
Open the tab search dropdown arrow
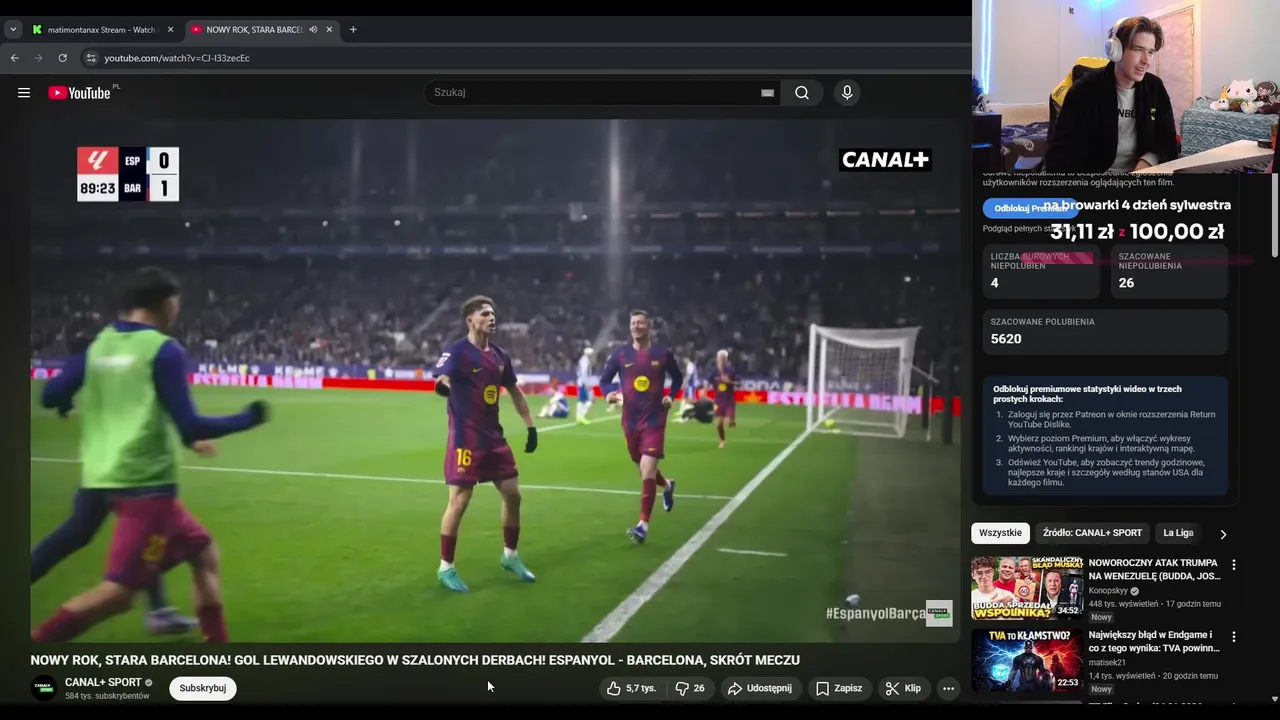[x=13, y=30]
